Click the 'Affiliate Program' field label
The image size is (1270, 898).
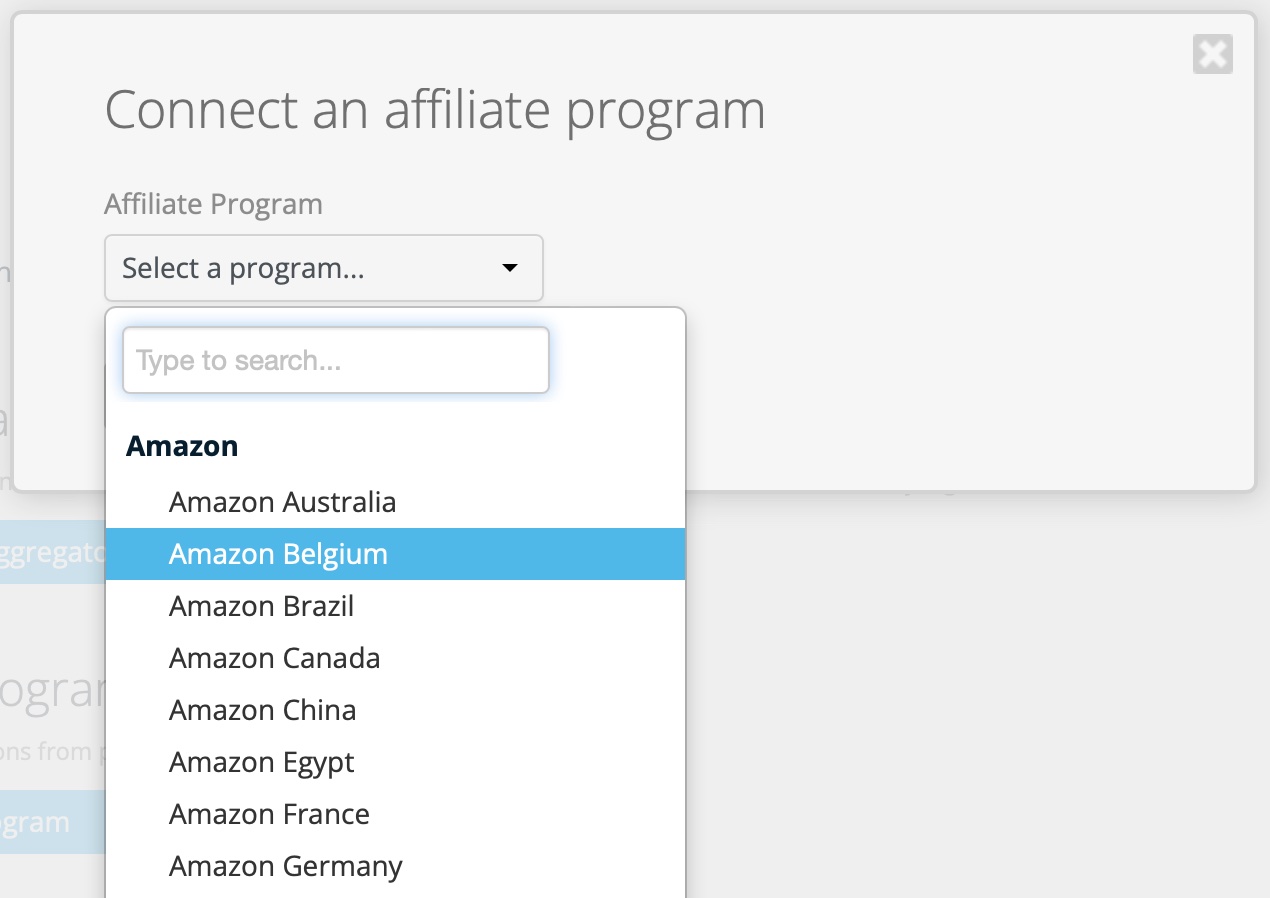(213, 204)
